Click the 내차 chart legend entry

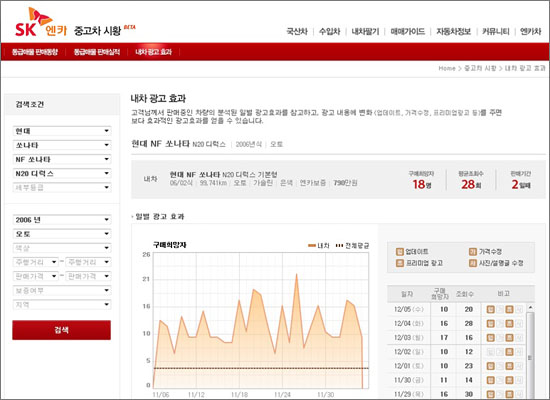pyautogui.click(x=318, y=246)
